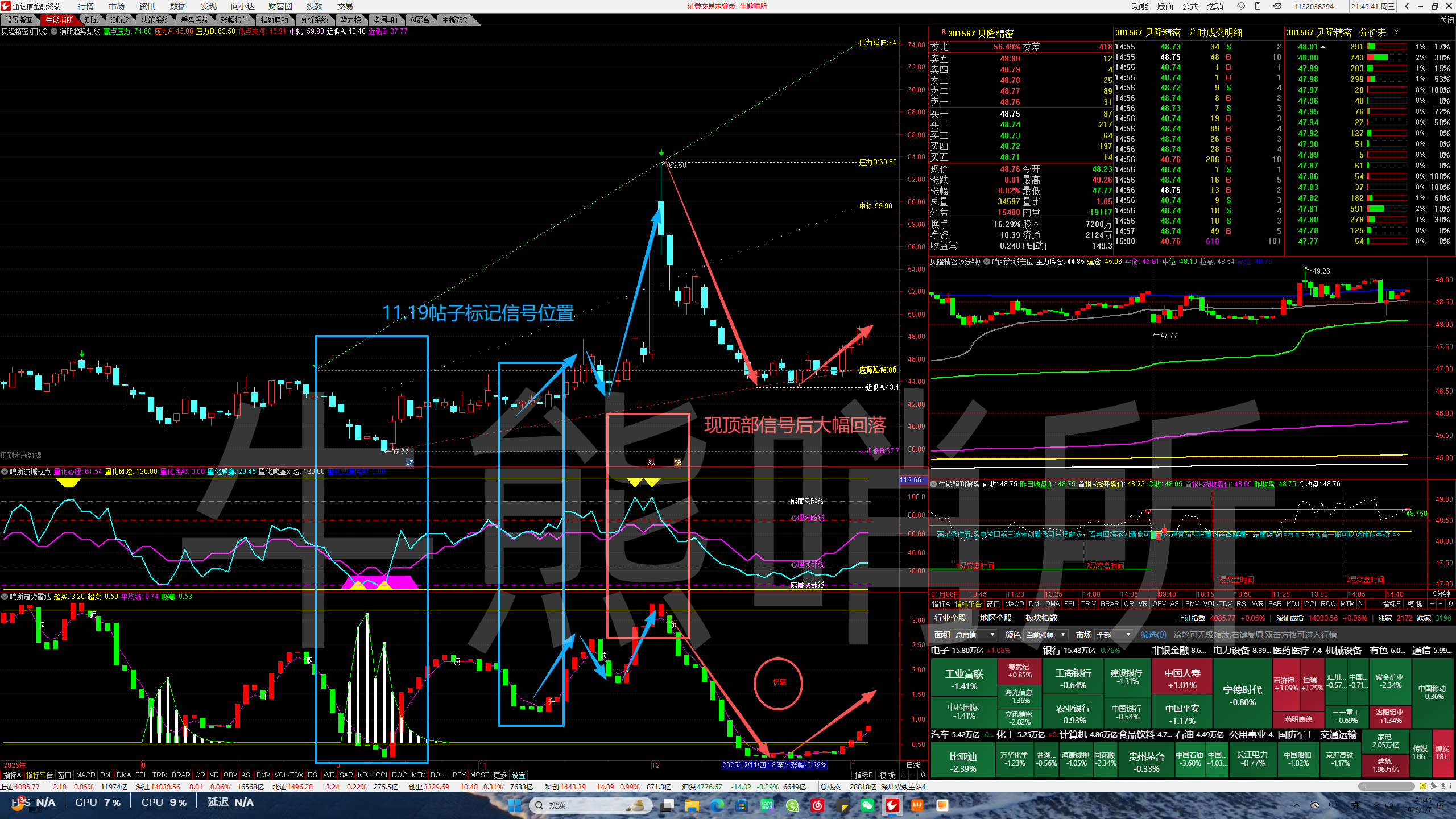Image resolution: width=1456 pixels, height=819 pixels.
Task: Toggle the 牛熊预判解盘 indicator circle marker
Action: (933, 484)
